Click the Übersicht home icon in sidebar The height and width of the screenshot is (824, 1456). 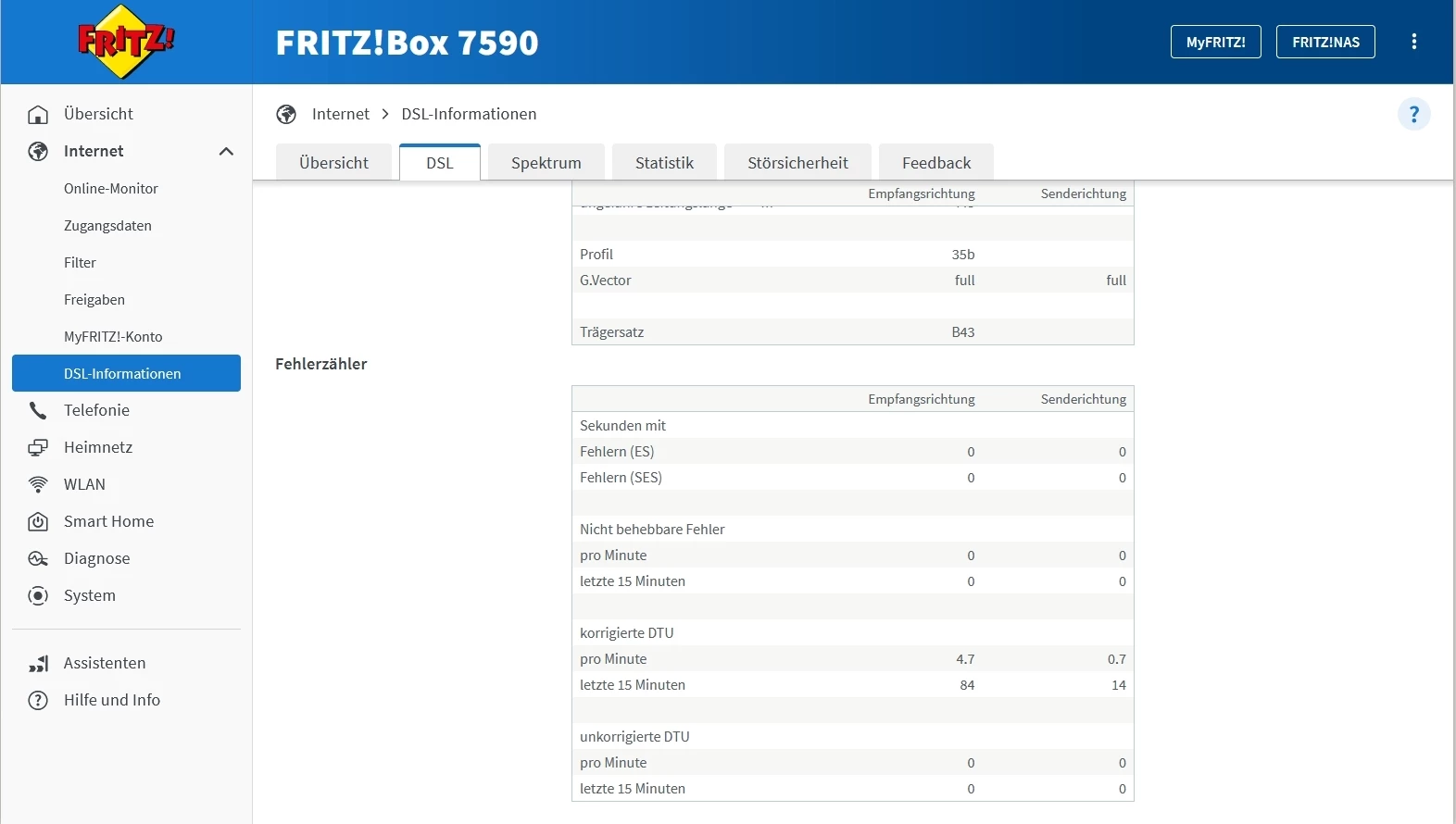(x=38, y=114)
